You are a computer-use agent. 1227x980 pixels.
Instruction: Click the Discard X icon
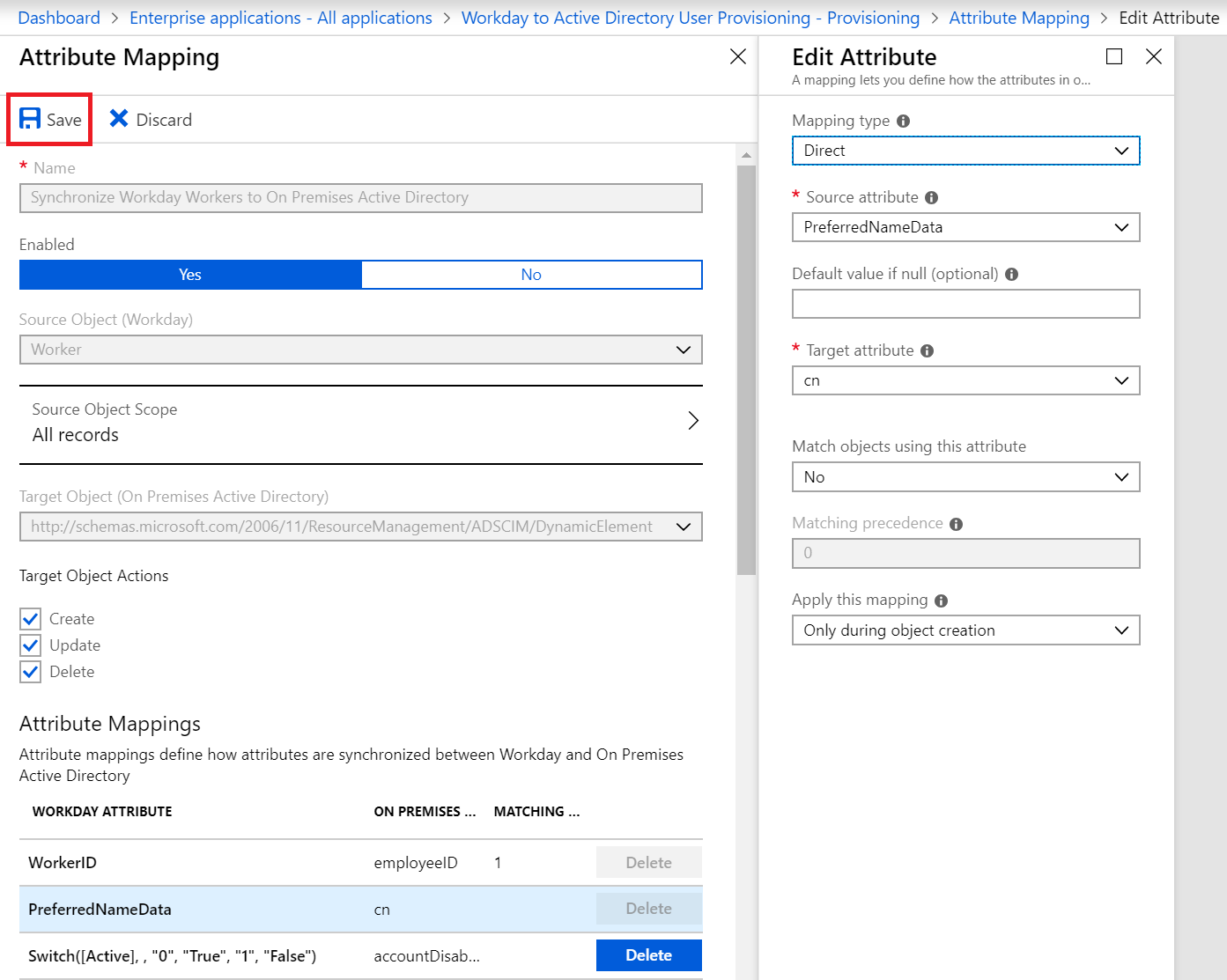[119, 119]
